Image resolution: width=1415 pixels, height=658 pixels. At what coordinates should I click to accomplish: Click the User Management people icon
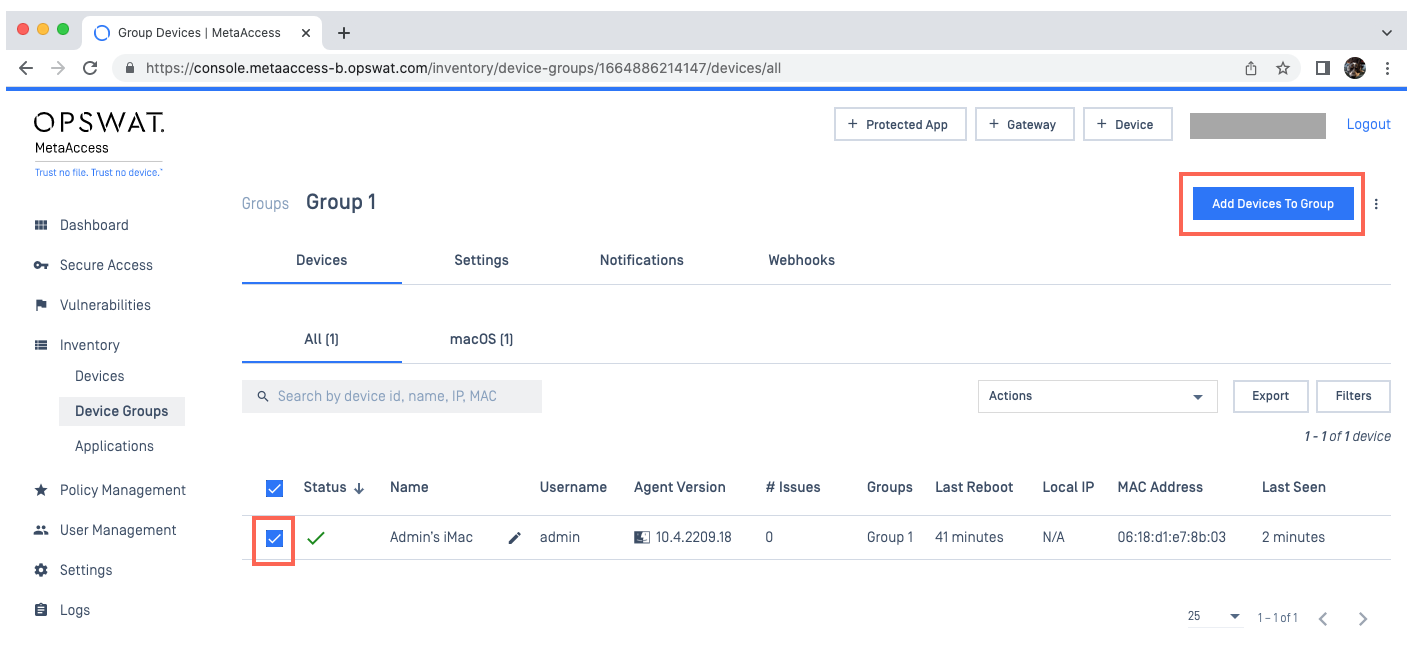(x=41, y=530)
